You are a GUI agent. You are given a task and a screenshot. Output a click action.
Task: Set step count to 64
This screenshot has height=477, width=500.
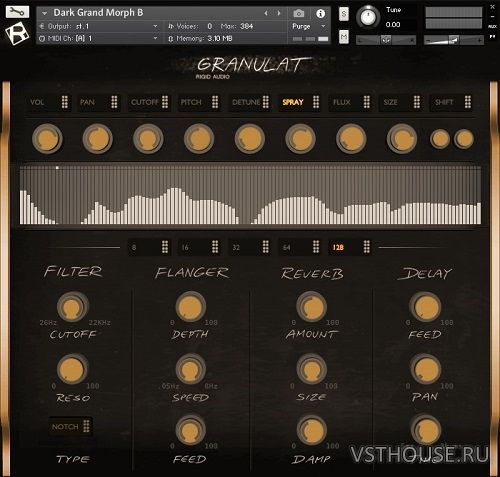pos(300,247)
